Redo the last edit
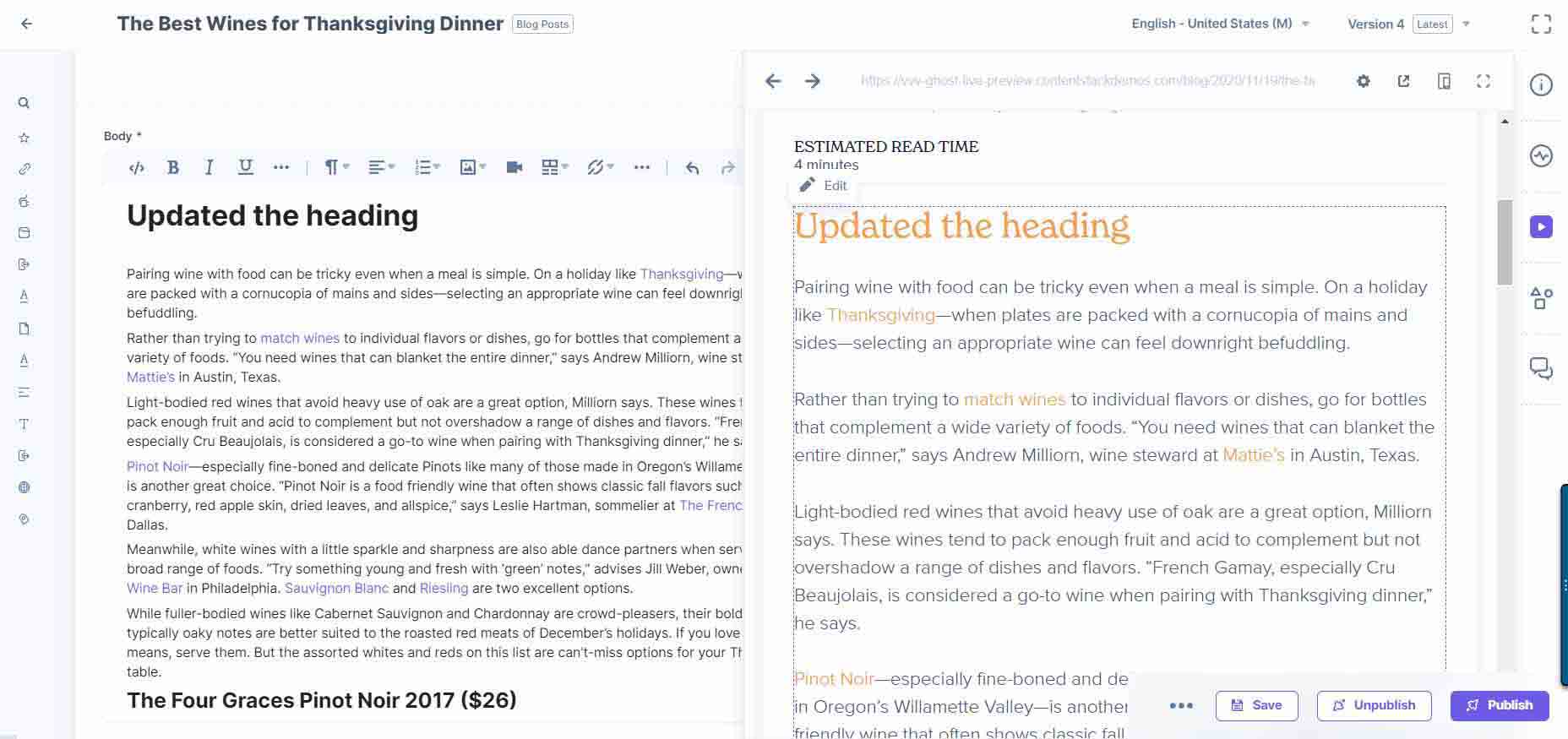Viewport: 1568px width, 739px height. [x=727, y=167]
